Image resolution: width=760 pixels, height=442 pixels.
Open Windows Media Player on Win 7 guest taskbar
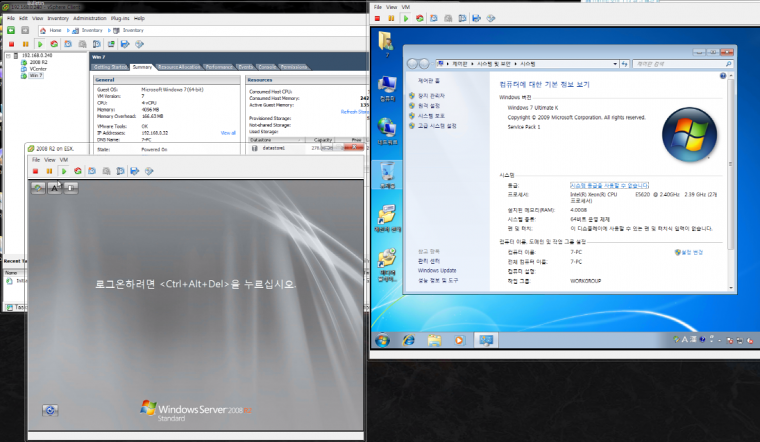point(459,340)
